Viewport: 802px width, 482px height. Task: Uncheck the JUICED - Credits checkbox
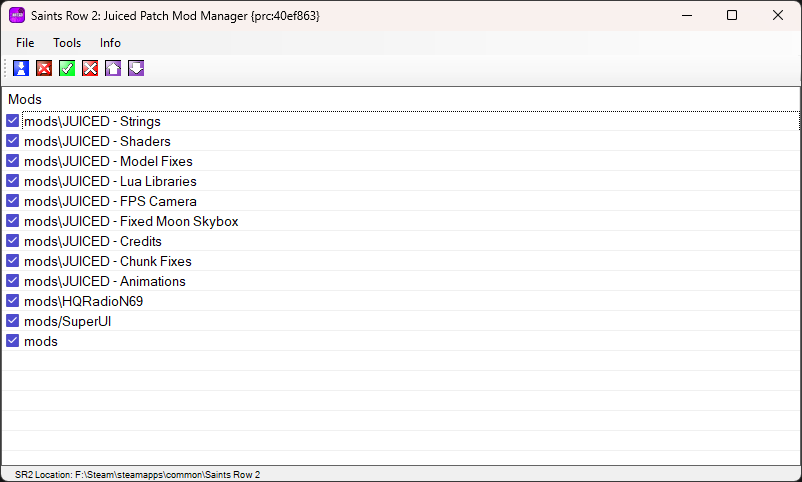tap(13, 240)
